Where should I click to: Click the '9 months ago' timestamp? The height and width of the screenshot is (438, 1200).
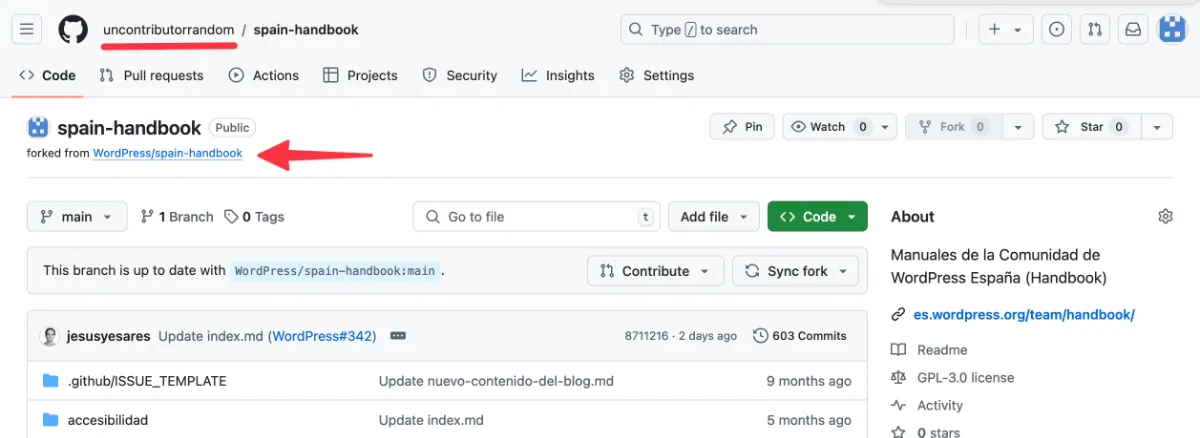[x=809, y=381]
